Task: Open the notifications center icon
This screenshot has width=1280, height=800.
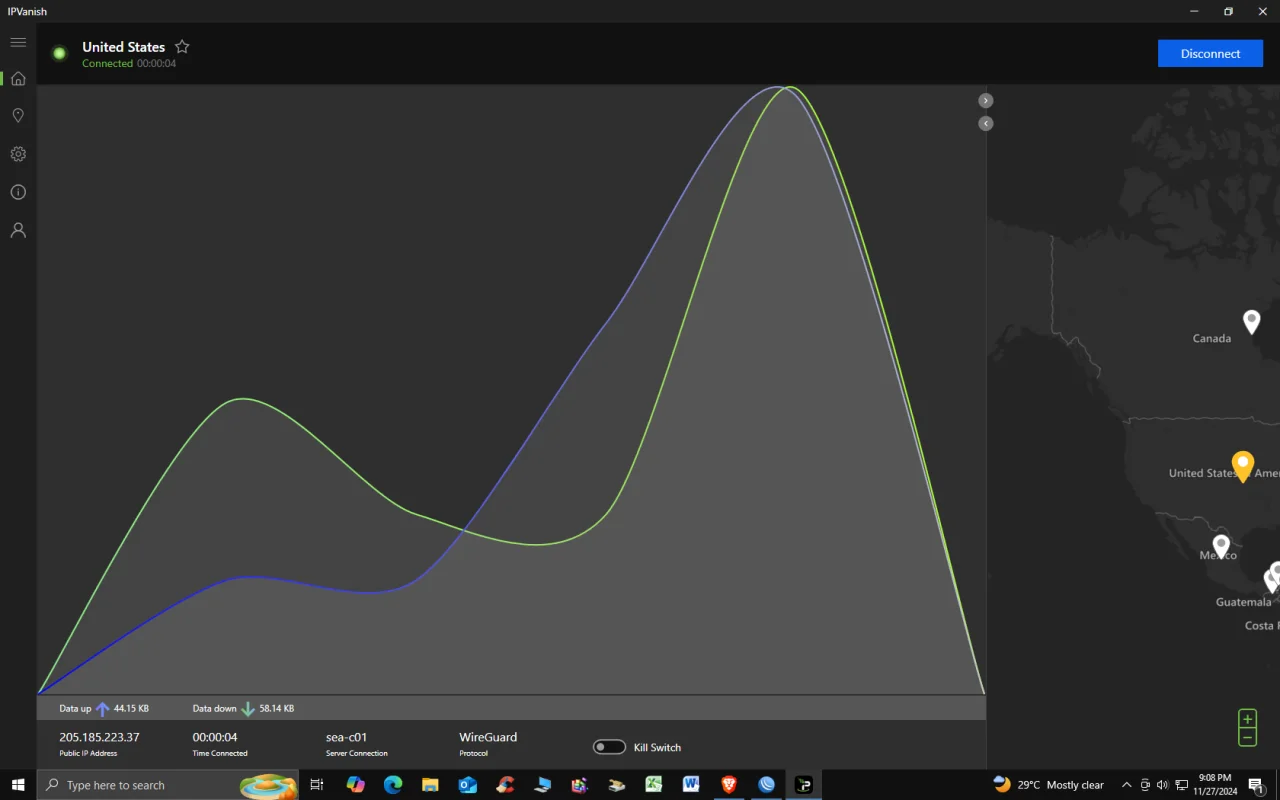Action: point(1256,785)
